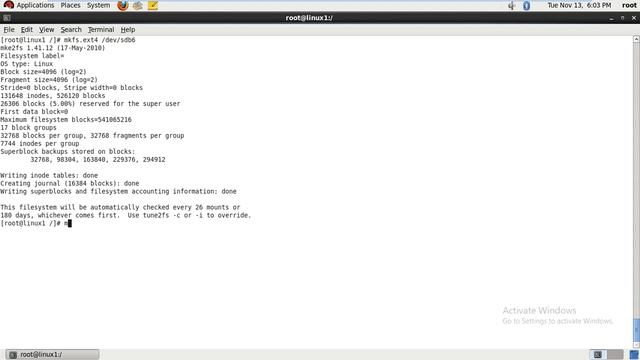Switch to the second grey workspace
The image size is (640, 360).
(615, 354)
